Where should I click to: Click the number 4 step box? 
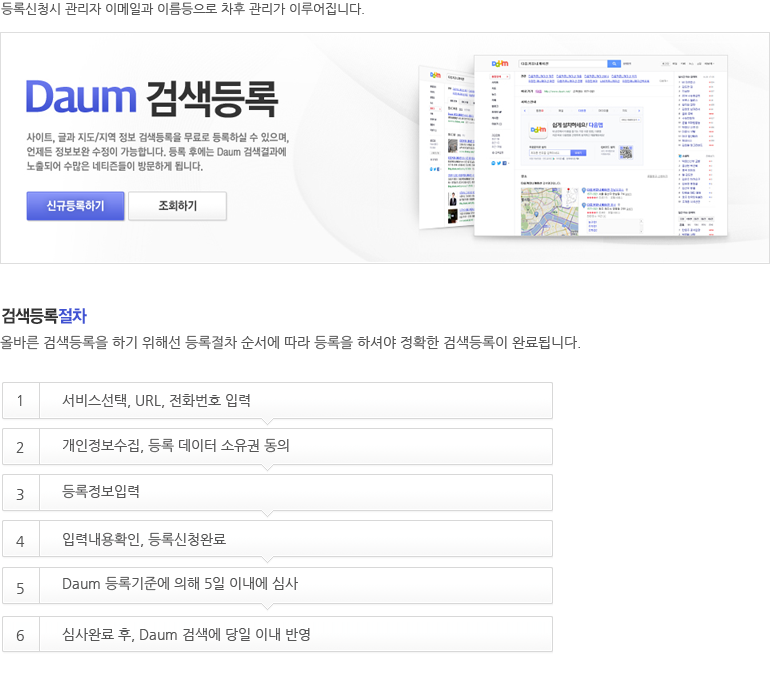(20, 540)
